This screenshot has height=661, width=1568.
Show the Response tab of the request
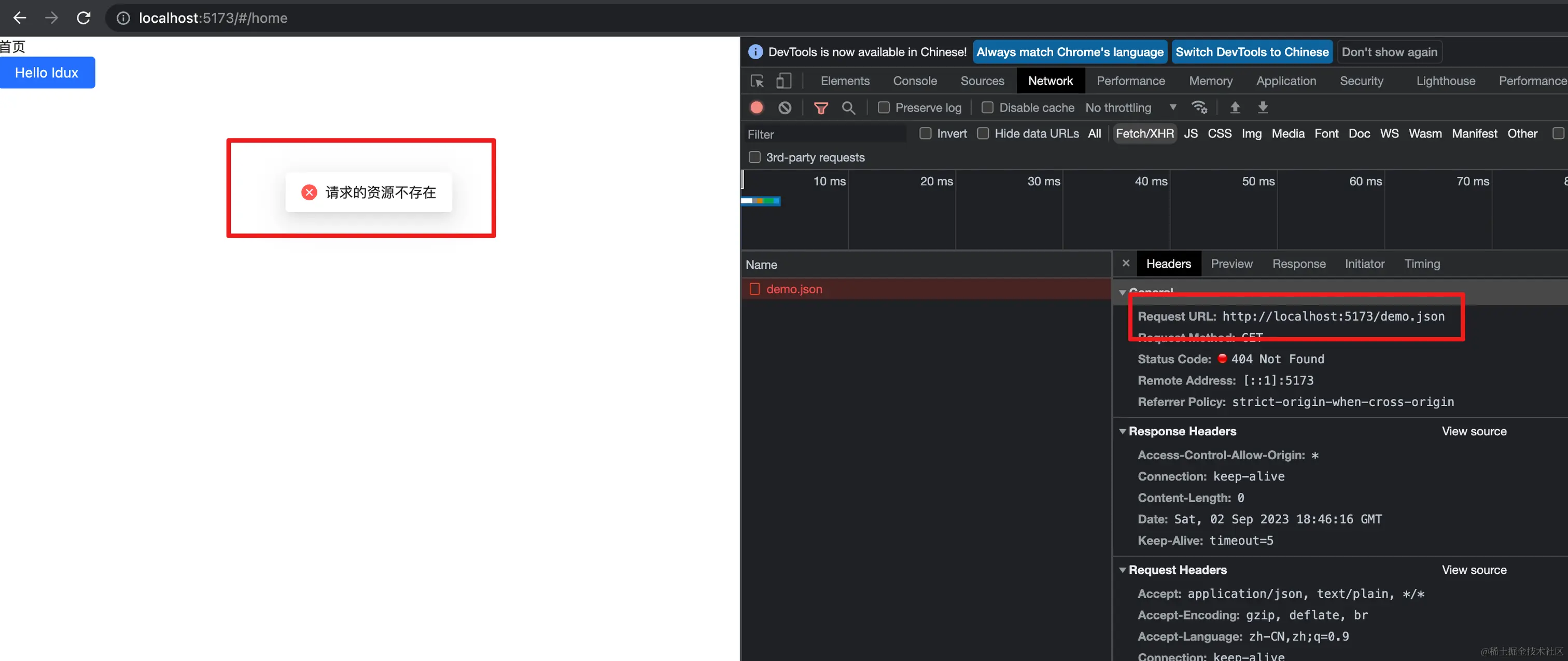1299,264
